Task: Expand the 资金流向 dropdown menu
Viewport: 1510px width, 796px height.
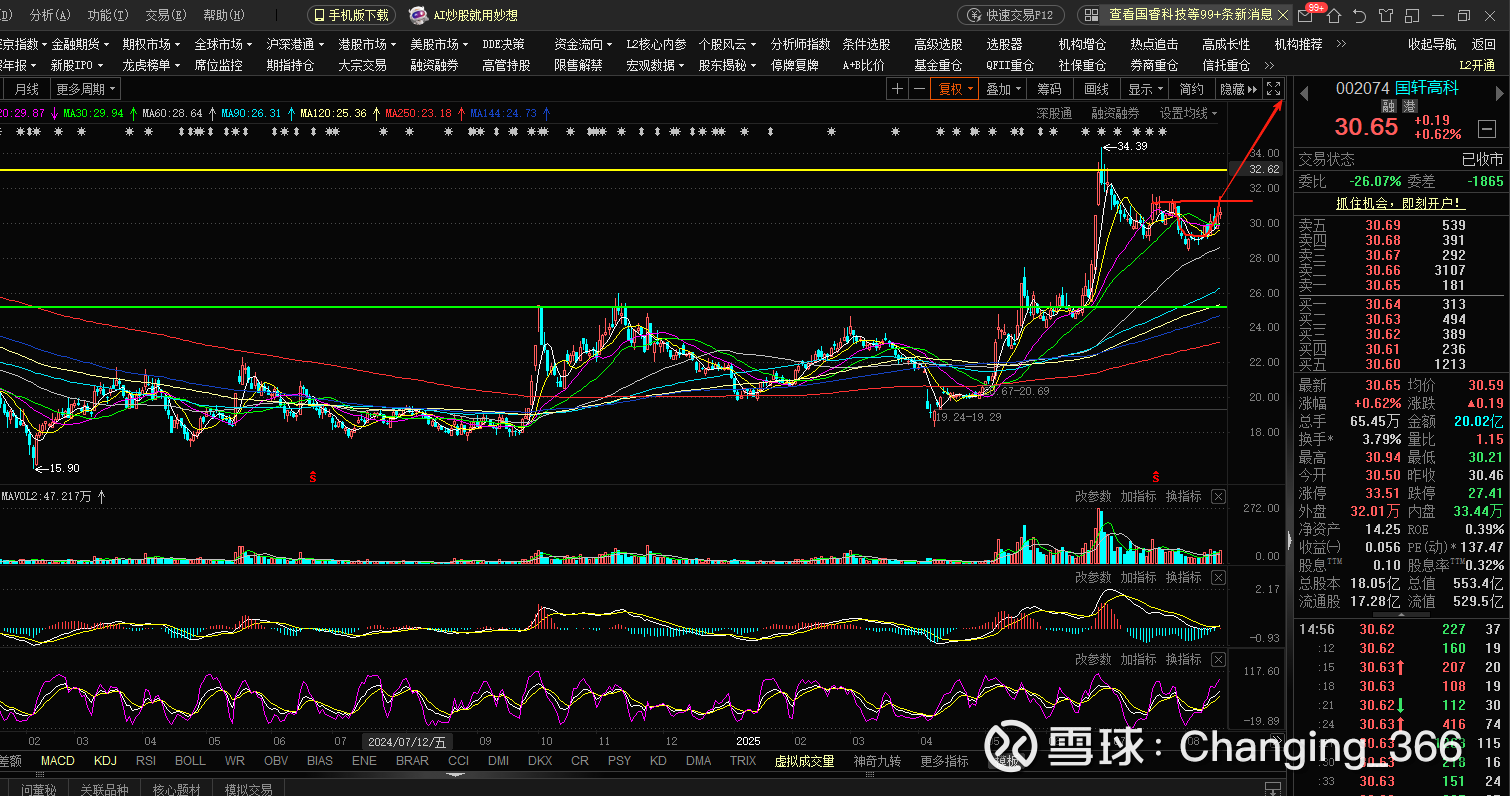Action: coord(584,44)
